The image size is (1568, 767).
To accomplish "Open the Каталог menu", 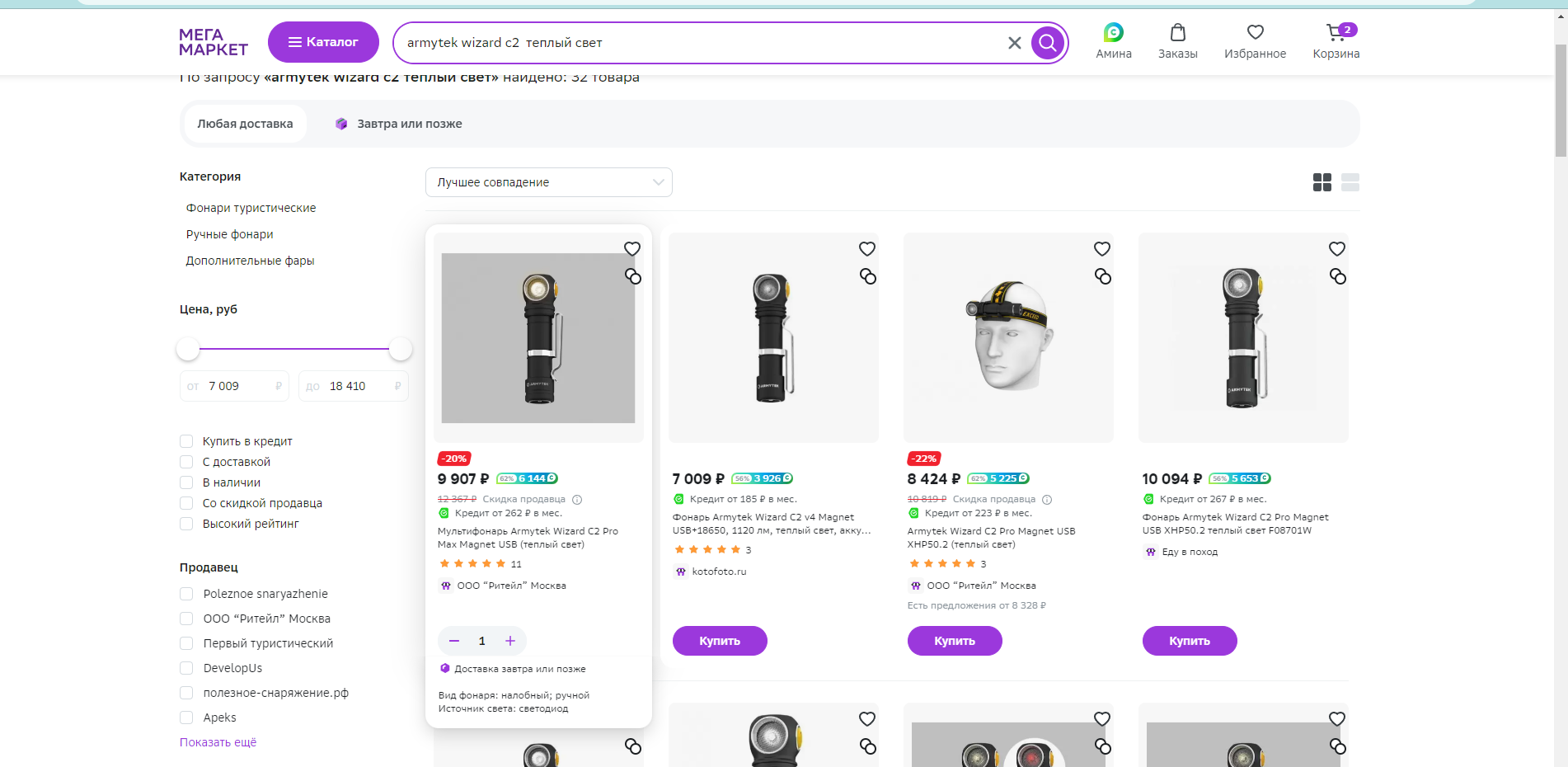I will [323, 42].
